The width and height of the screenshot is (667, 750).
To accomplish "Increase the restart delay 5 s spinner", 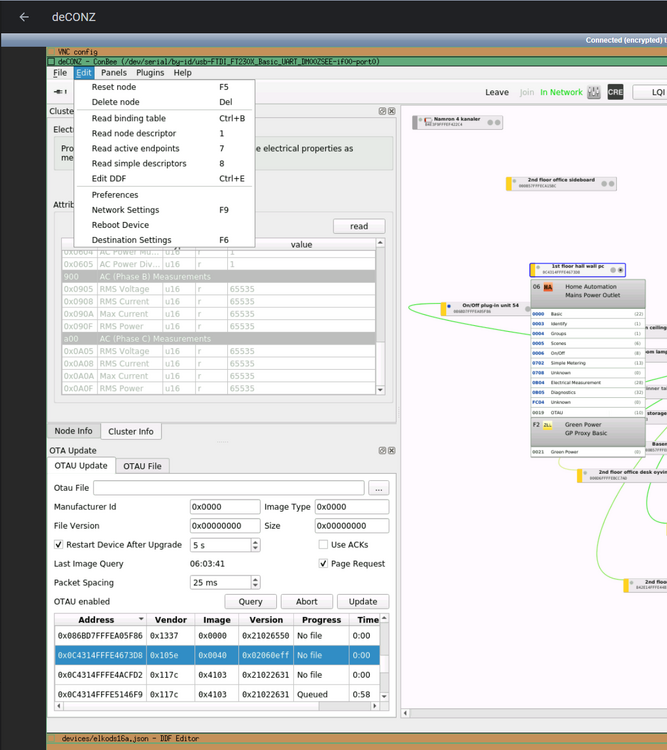I will coord(256,542).
